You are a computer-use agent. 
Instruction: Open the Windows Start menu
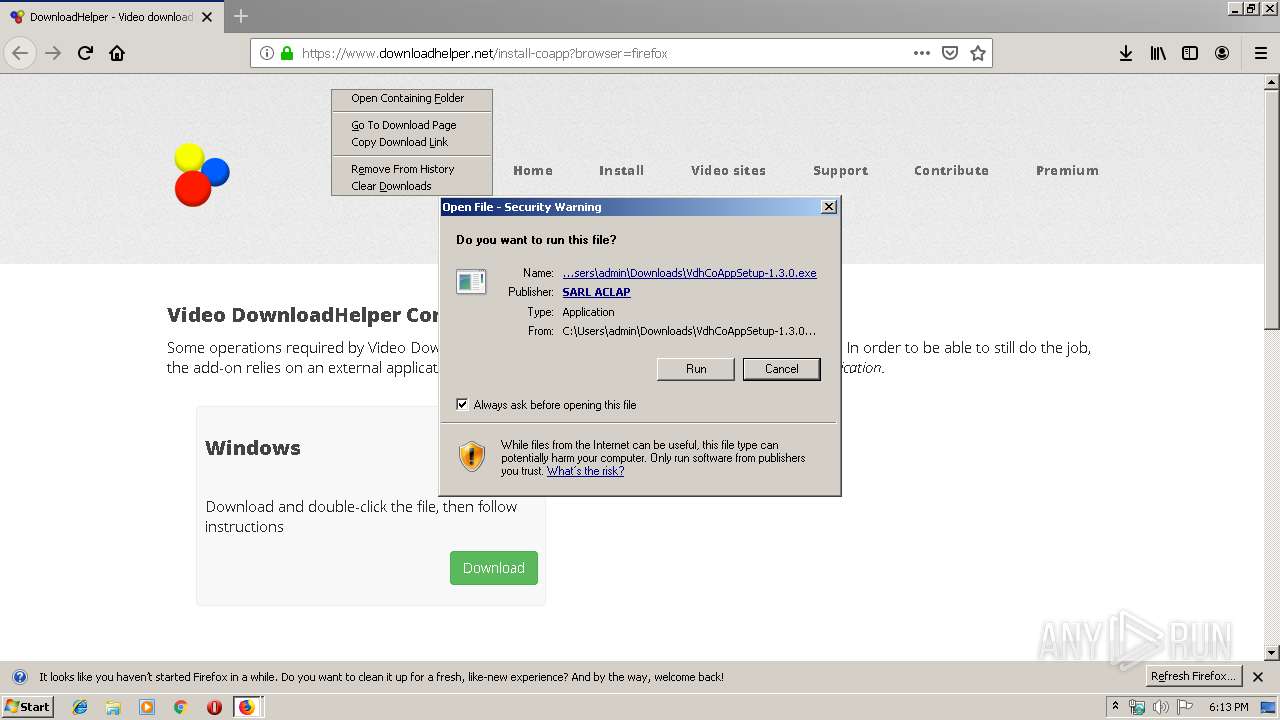[28, 707]
